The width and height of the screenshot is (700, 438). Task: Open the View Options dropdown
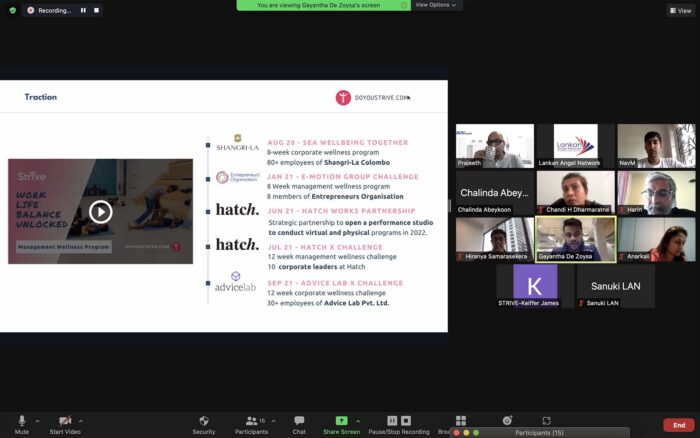(435, 5)
